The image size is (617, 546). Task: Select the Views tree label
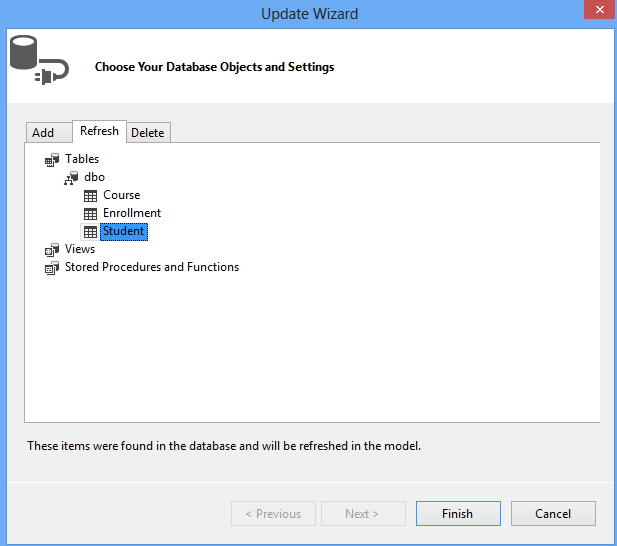(80, 249)
